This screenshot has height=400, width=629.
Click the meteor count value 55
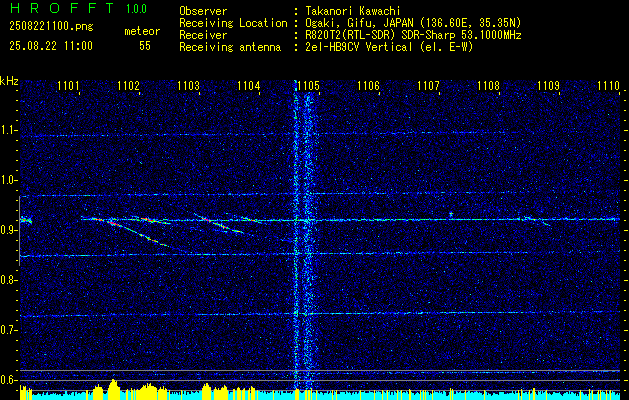(x=145, y=46)
